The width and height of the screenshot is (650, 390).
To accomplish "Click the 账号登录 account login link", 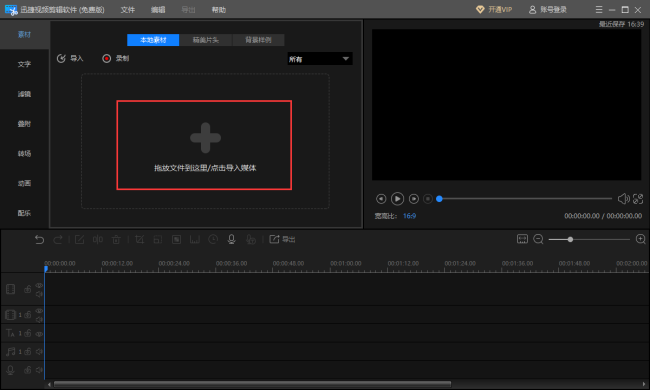I will pyautogui.click(x=548, y=10).
